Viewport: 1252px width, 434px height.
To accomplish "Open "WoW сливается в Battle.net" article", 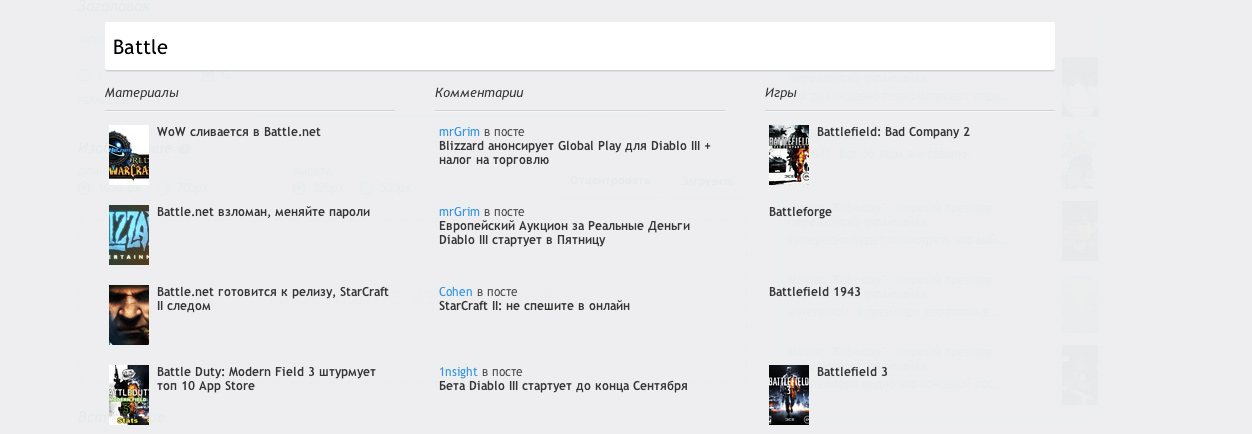I will click(239, 132).
